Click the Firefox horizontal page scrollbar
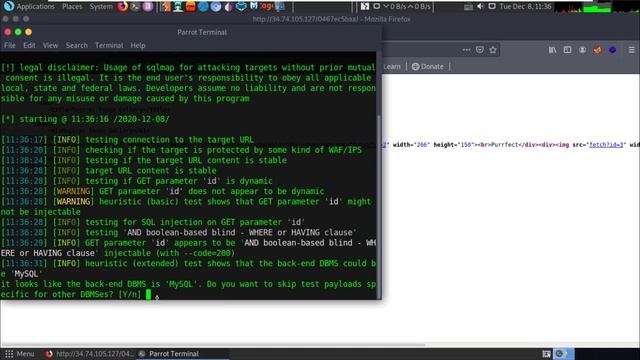 pos(213,345)
